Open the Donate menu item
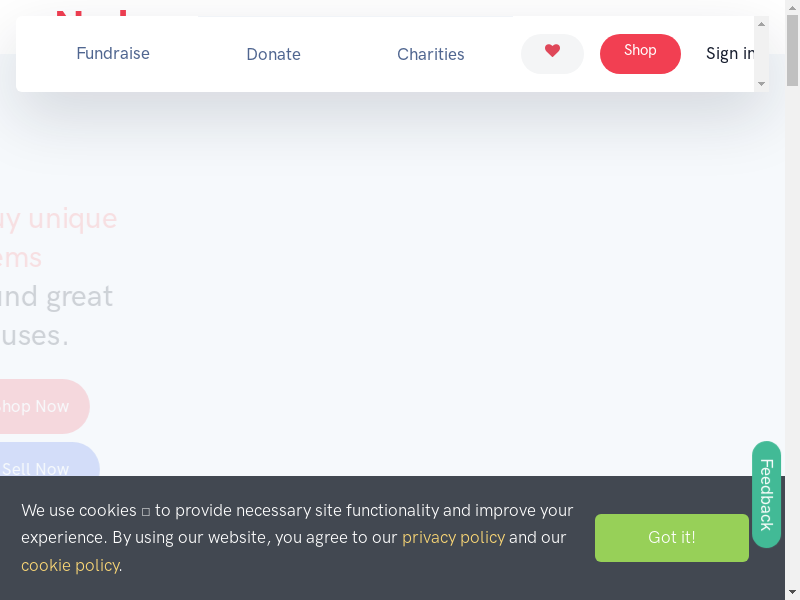800x600 pixels. tap(273, 55)
